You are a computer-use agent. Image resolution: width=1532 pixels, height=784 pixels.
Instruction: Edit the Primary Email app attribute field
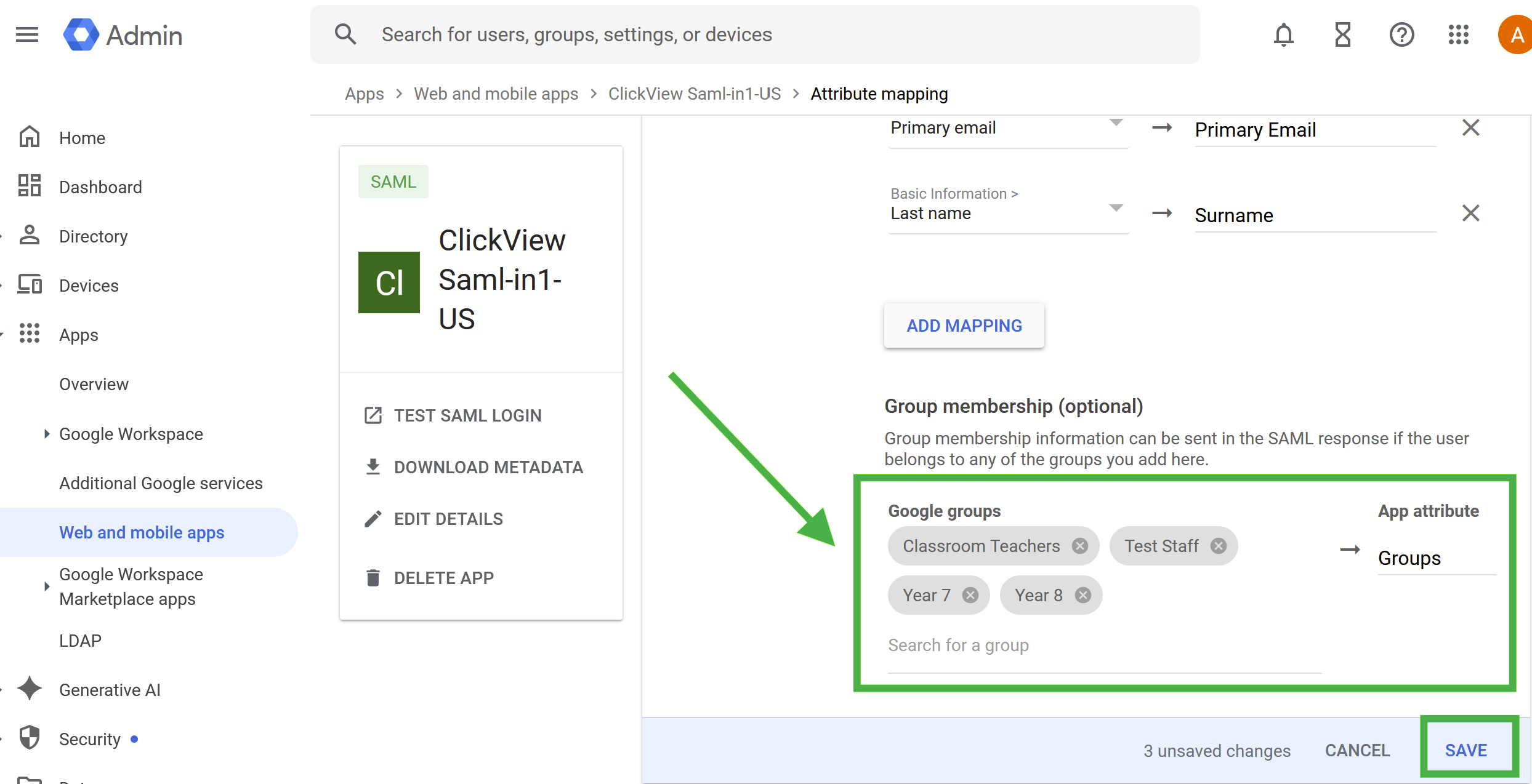tap(1315, 130)
